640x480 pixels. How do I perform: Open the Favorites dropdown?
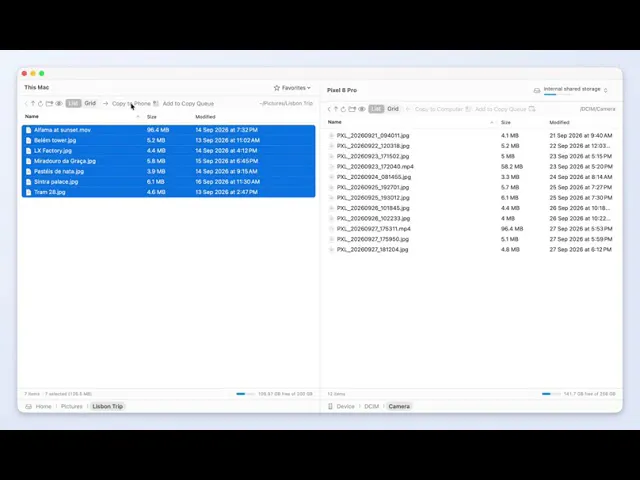tap(292, 88)
